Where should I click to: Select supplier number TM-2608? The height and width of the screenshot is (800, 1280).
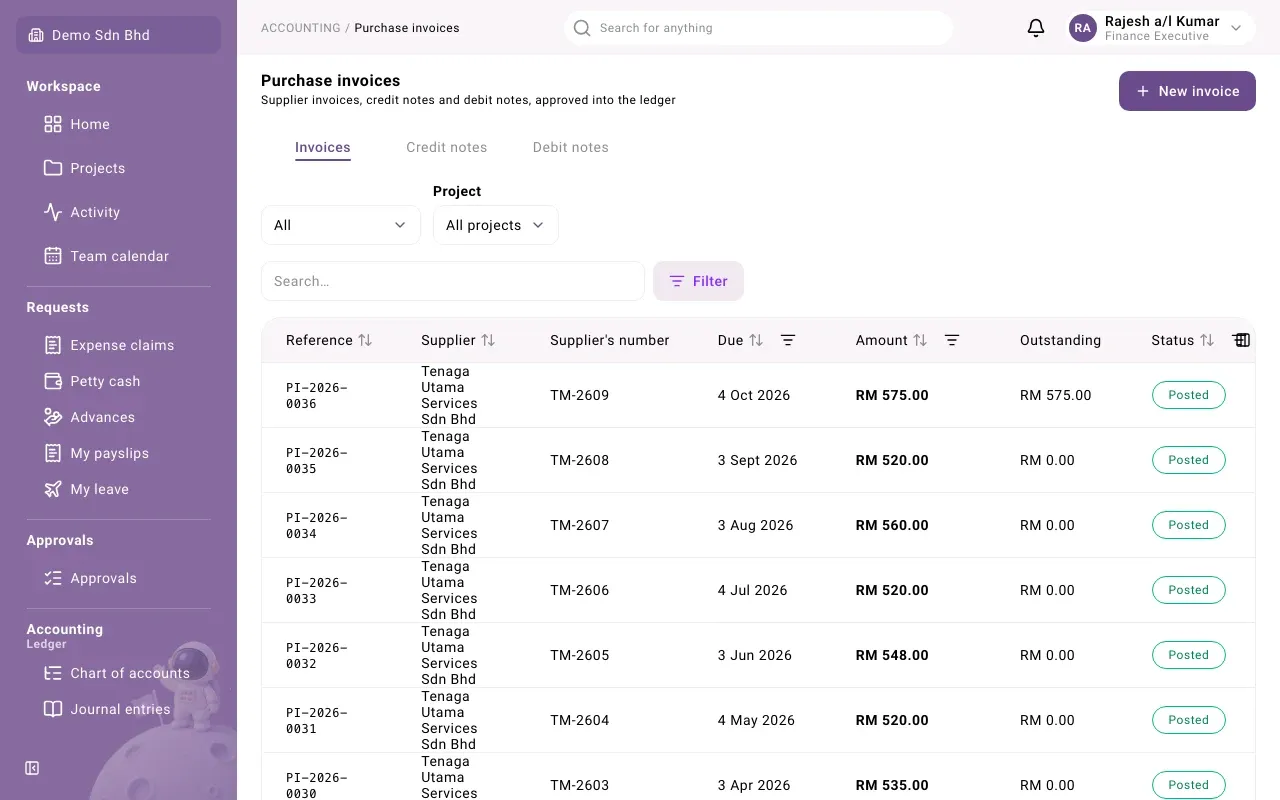580,460
